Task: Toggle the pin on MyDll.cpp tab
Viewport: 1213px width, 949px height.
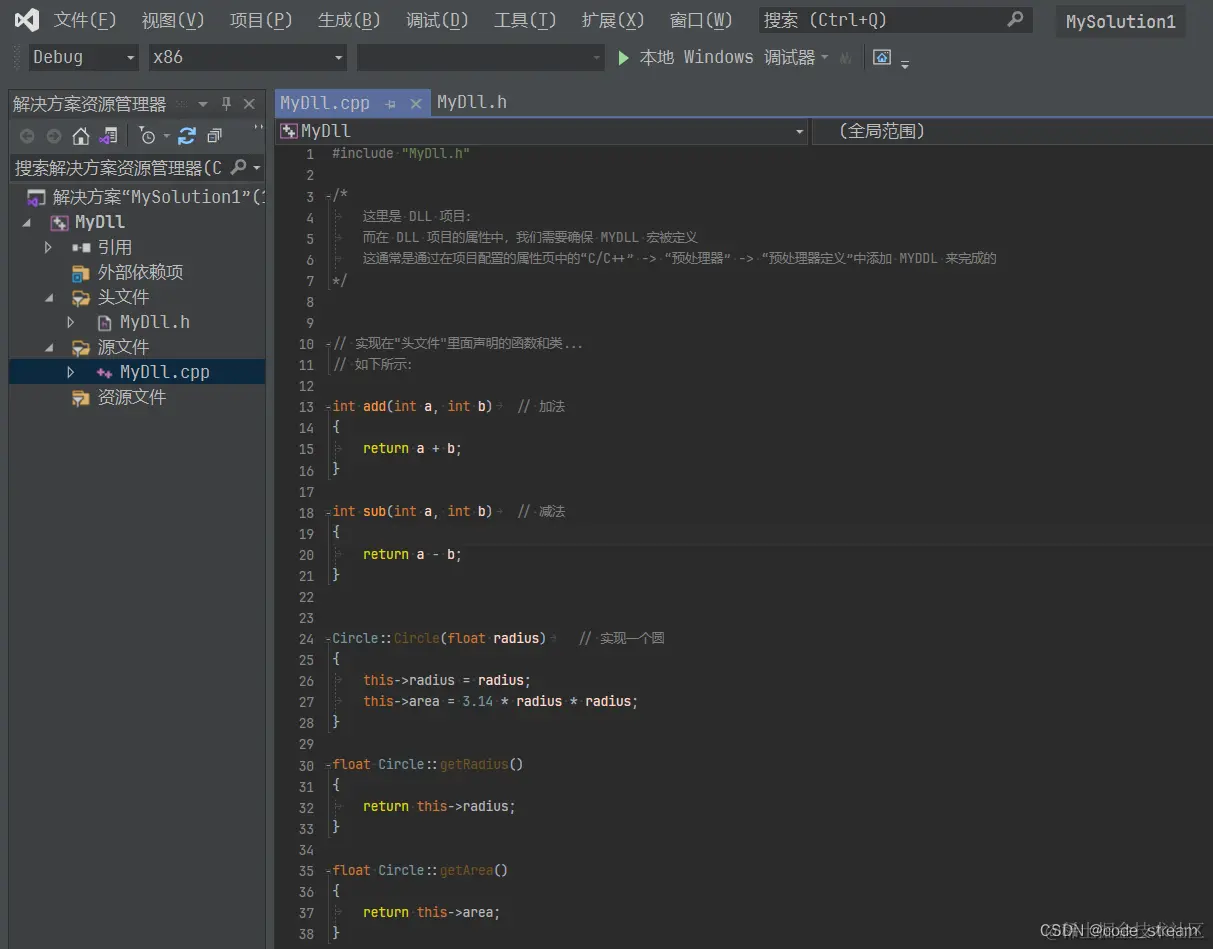Action: coord(391,103)
